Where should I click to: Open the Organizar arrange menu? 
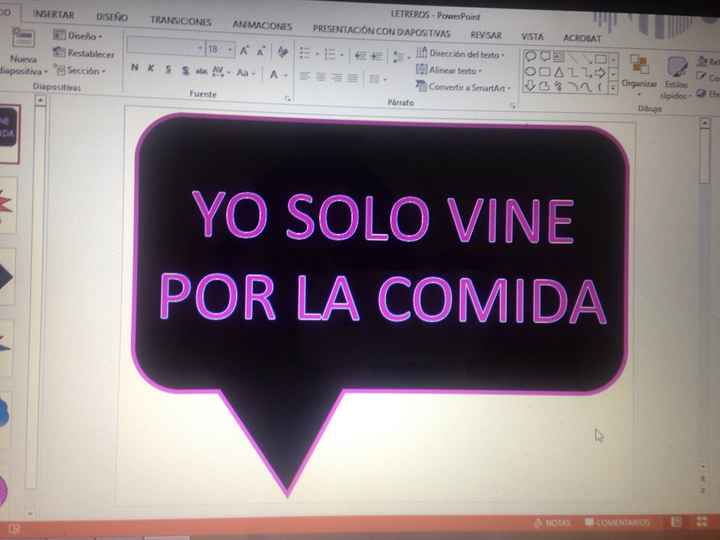[x=639, y=74]
